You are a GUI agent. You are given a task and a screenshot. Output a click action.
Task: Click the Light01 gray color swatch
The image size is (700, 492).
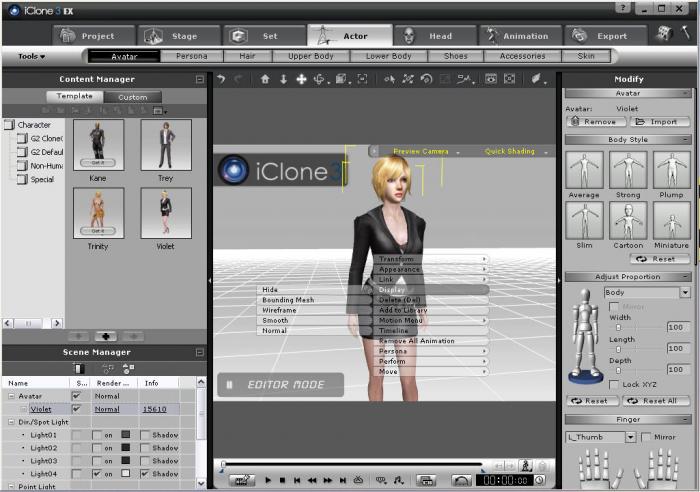pyautogui.click(x=125, y=434)
